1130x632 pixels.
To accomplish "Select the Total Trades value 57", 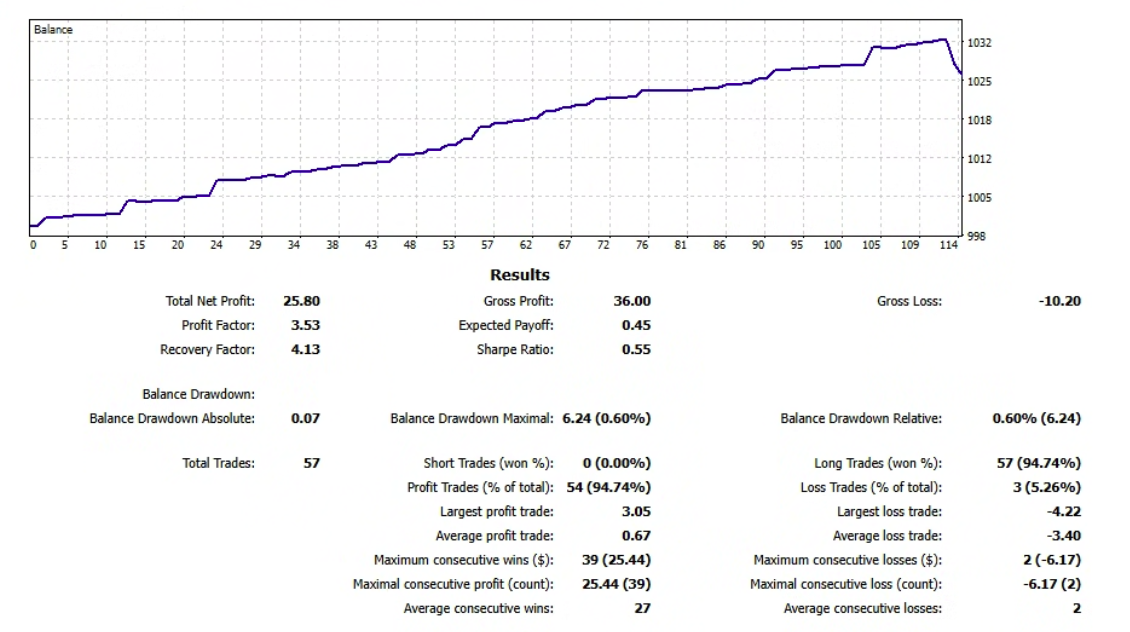I will (311, 463).
